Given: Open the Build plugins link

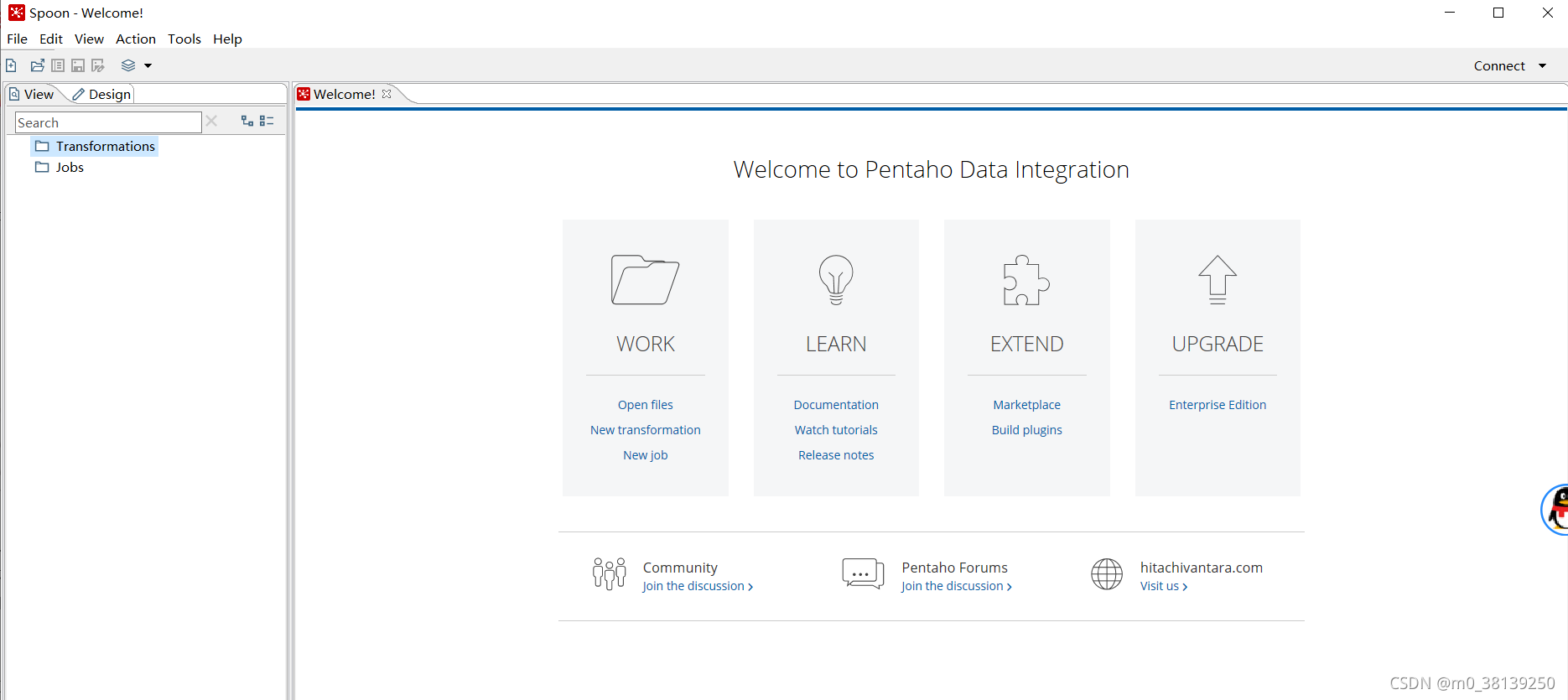Looking at the screenshot, I should tap(1027, 430).
